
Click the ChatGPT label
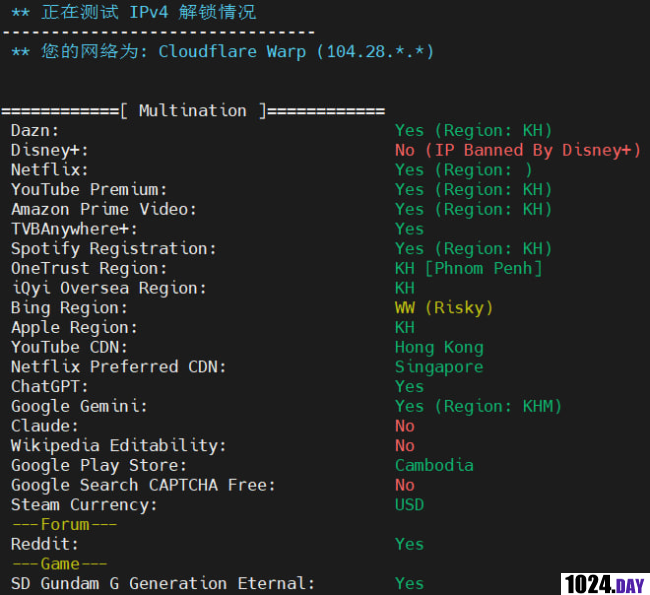49,386
